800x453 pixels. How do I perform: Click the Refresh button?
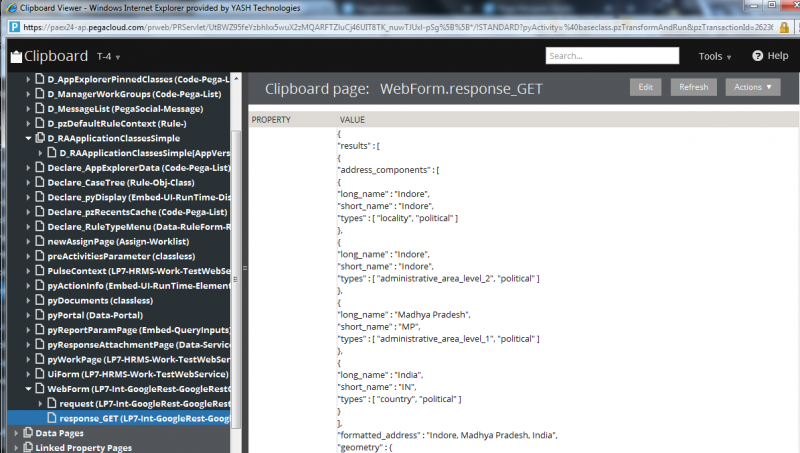pyautogui.click(x=693, y=87)
